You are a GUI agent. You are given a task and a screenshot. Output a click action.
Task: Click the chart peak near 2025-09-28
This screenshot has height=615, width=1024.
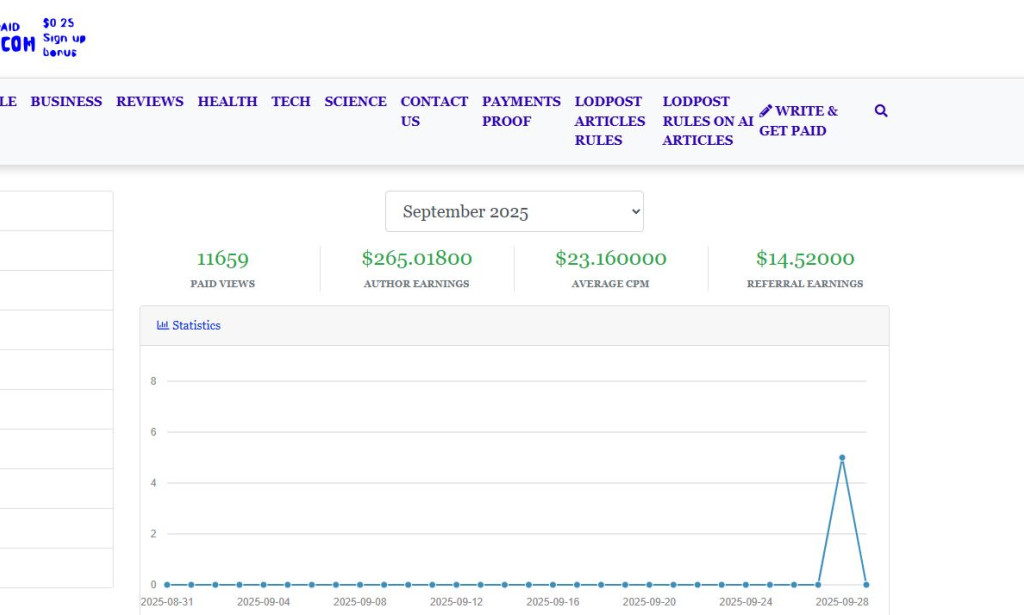coord(841,458)
